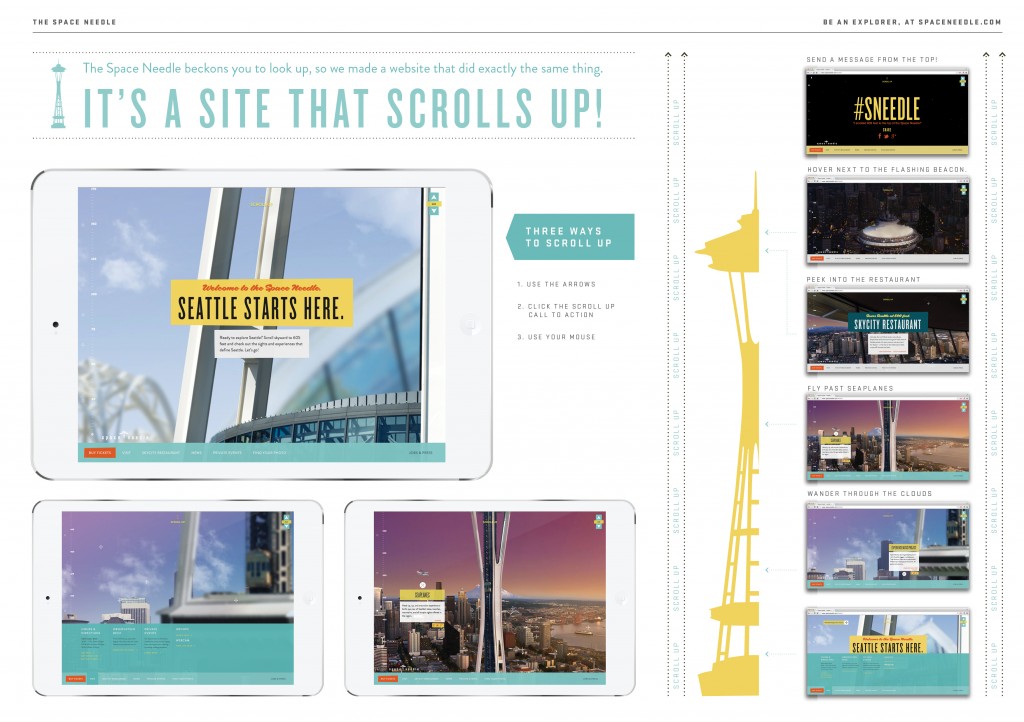Click the 'It's a site that scrolls up!' headline

(343, 108)
